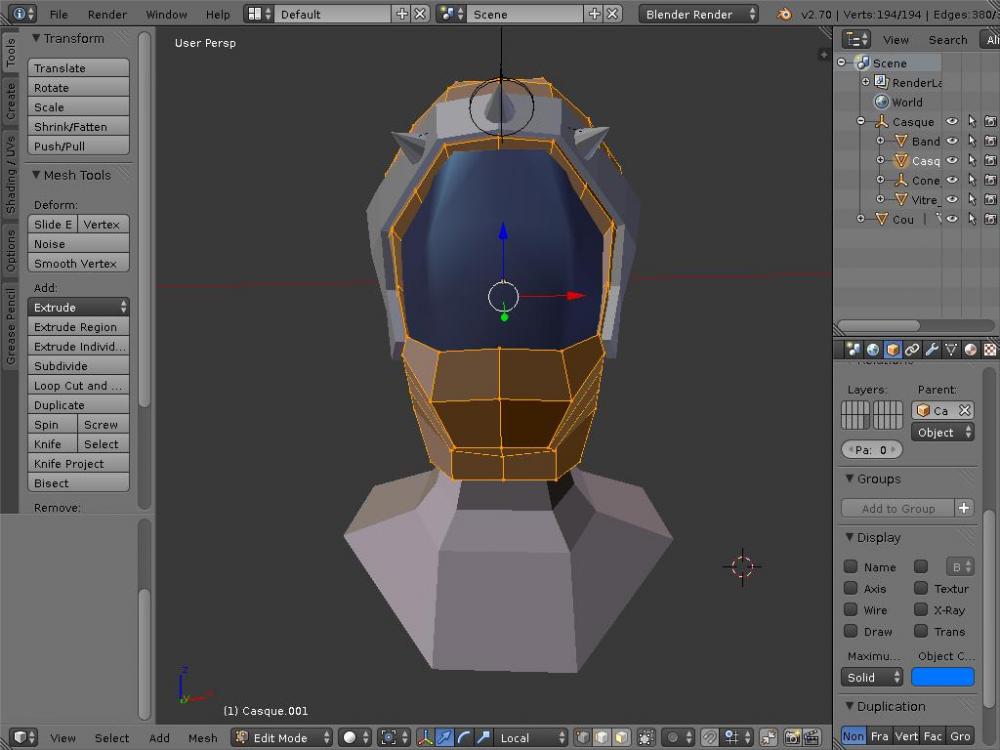
Task: Click the Object Data triangle tab
Action: [x=951, y=350]
